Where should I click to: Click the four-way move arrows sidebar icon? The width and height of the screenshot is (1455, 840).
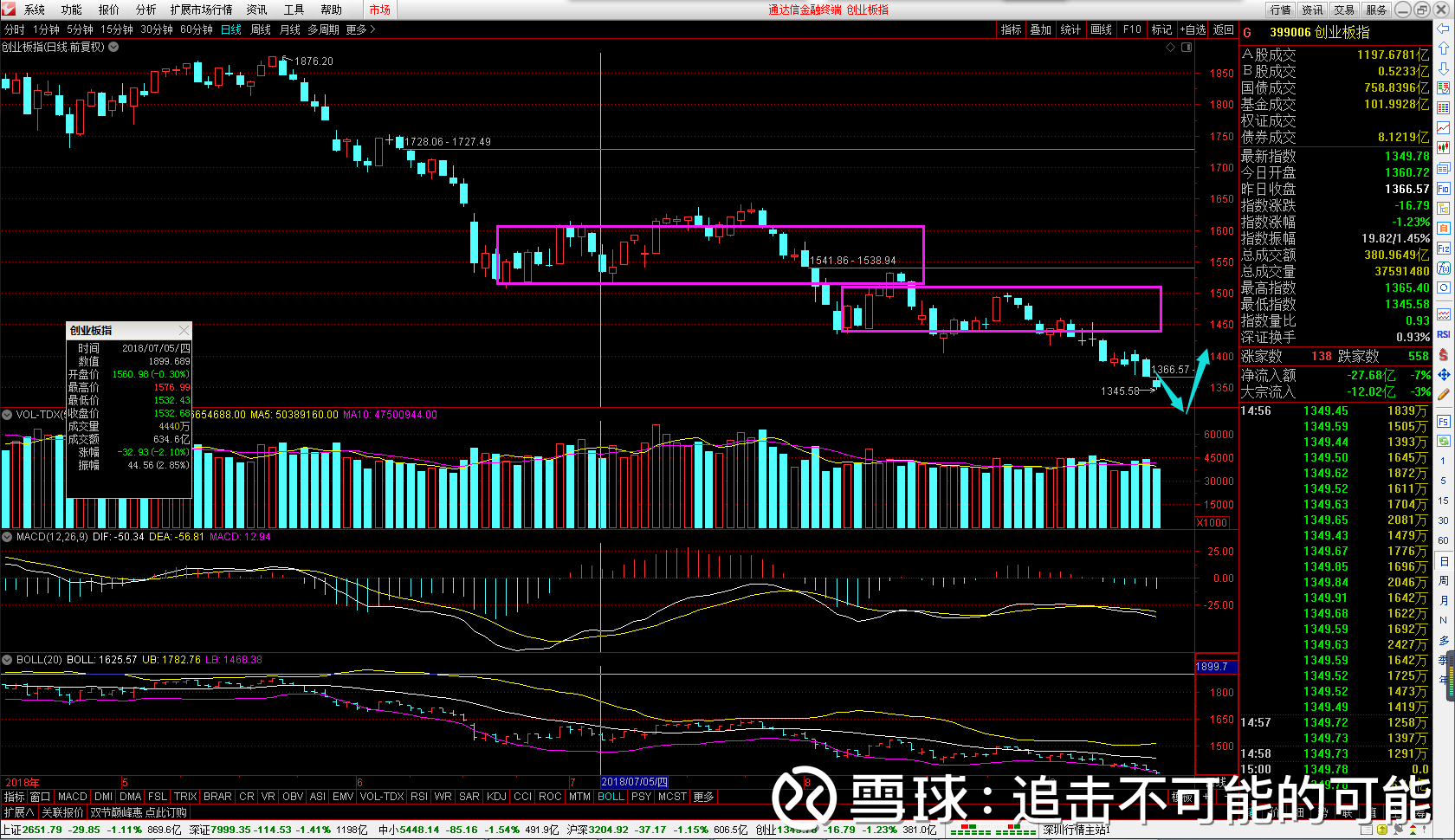click(x=1444, y=375)
